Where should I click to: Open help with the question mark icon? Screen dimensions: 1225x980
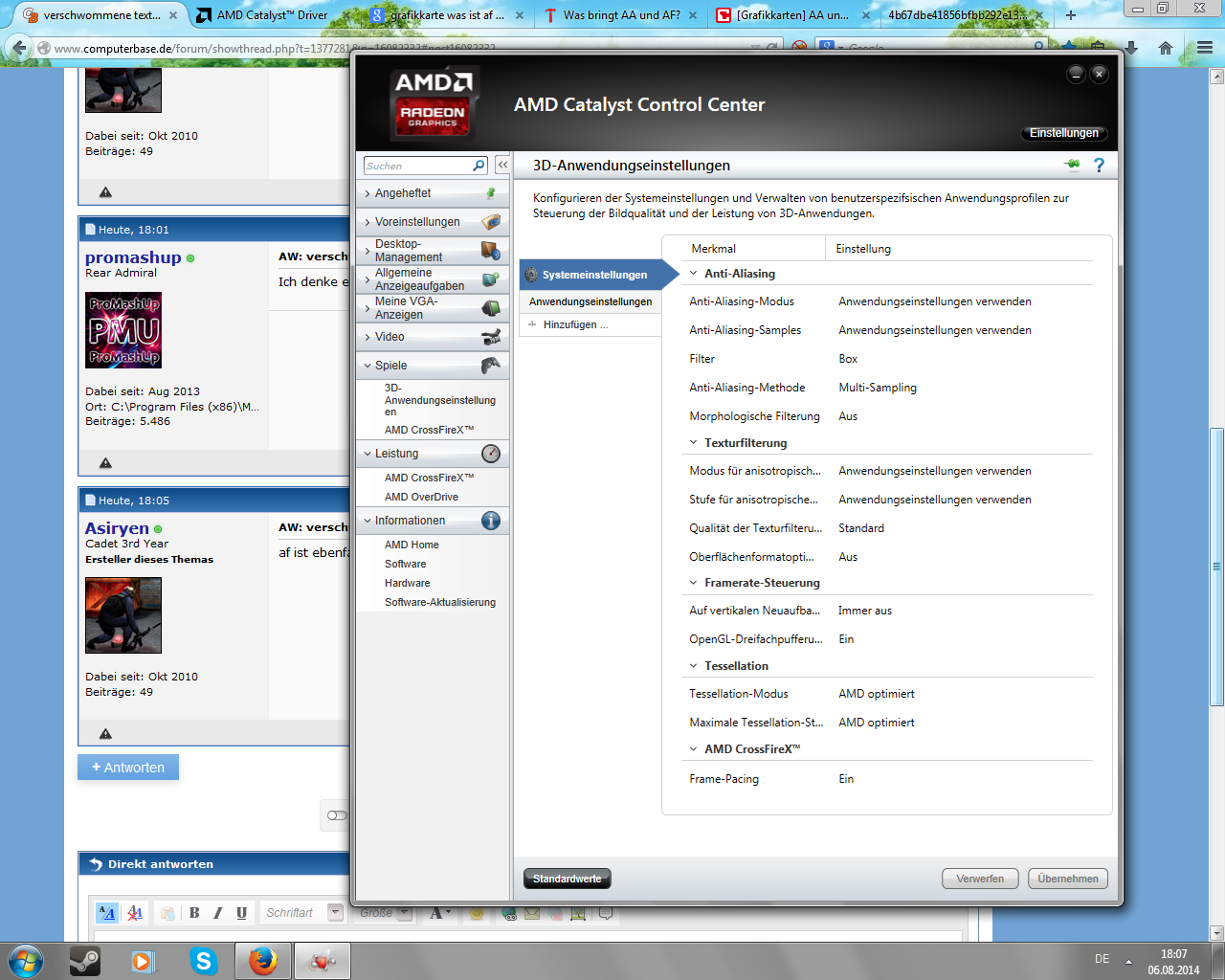point(1099,165)
